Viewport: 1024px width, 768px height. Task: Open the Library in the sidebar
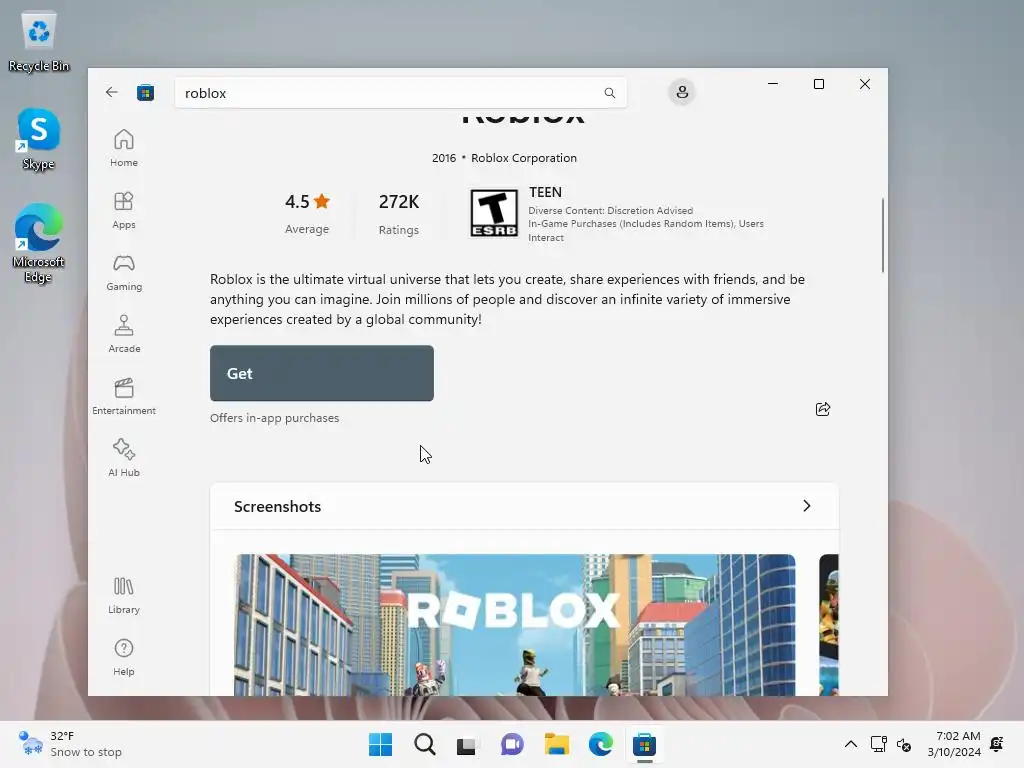(124, 596)
